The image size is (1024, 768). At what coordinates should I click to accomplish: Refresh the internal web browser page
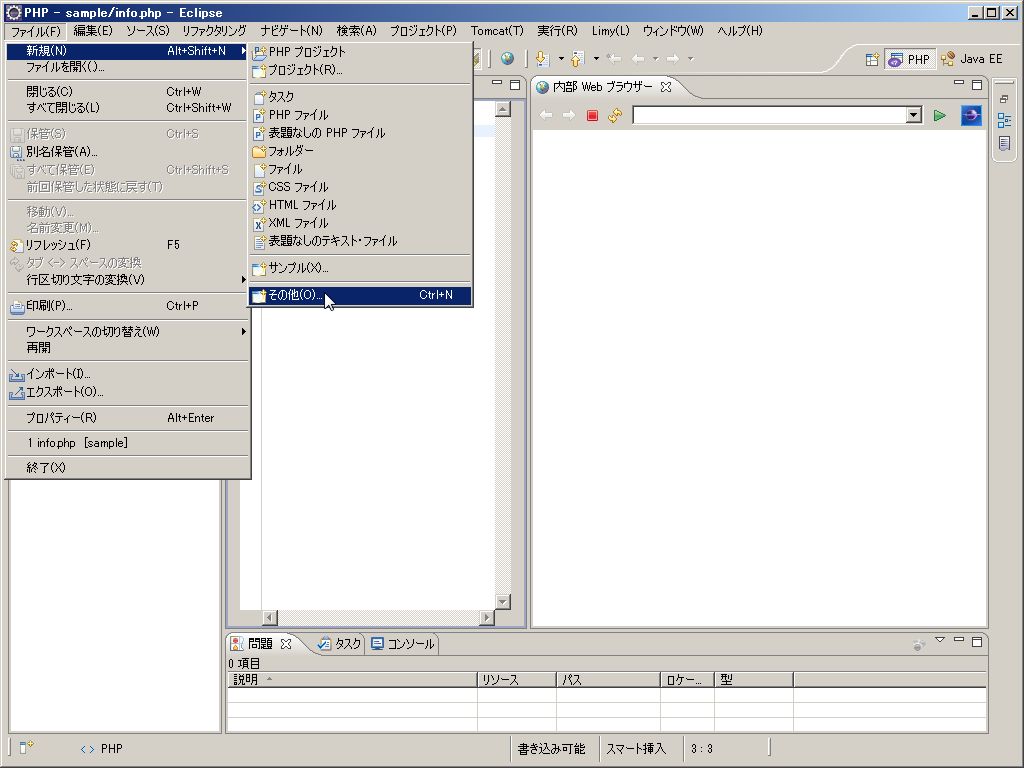pos(615,116)
